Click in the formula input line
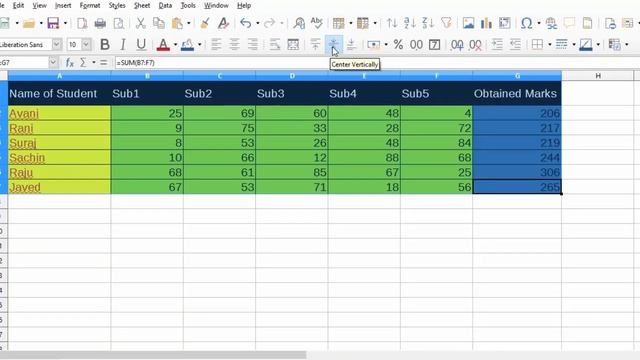This screenshot has width=640, height=360. coord(376,63)
